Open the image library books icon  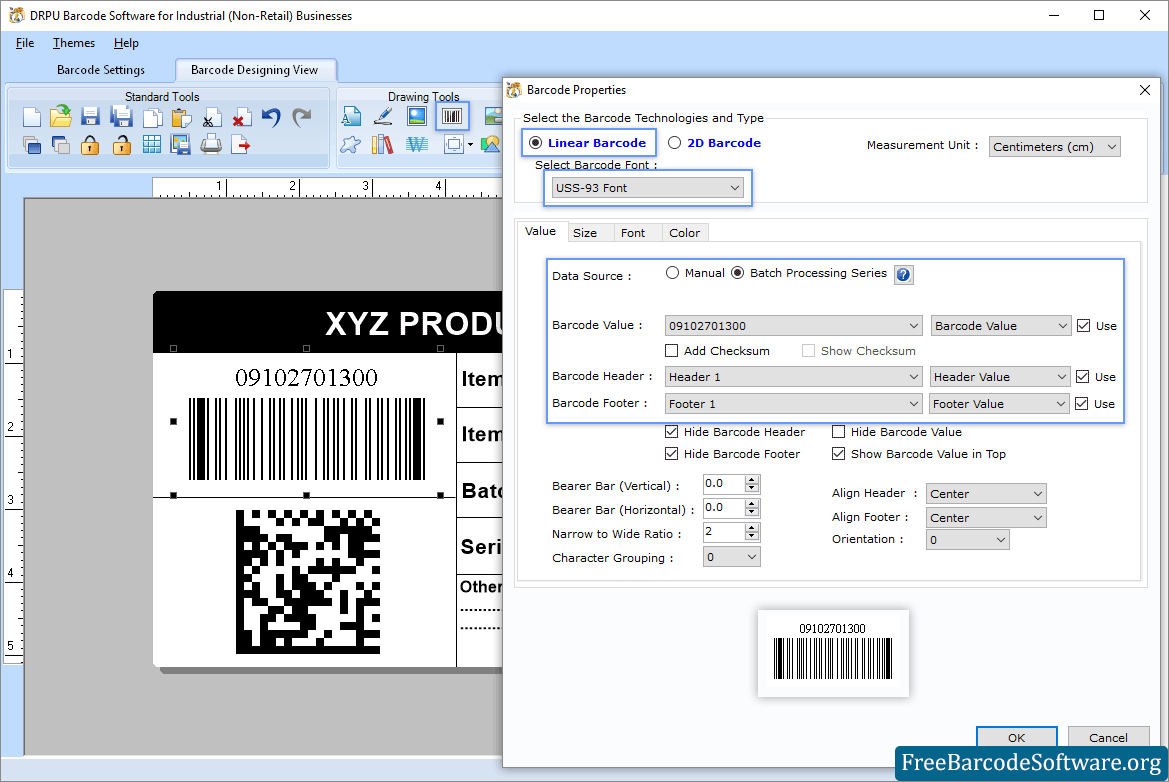[x=382, y=145]
